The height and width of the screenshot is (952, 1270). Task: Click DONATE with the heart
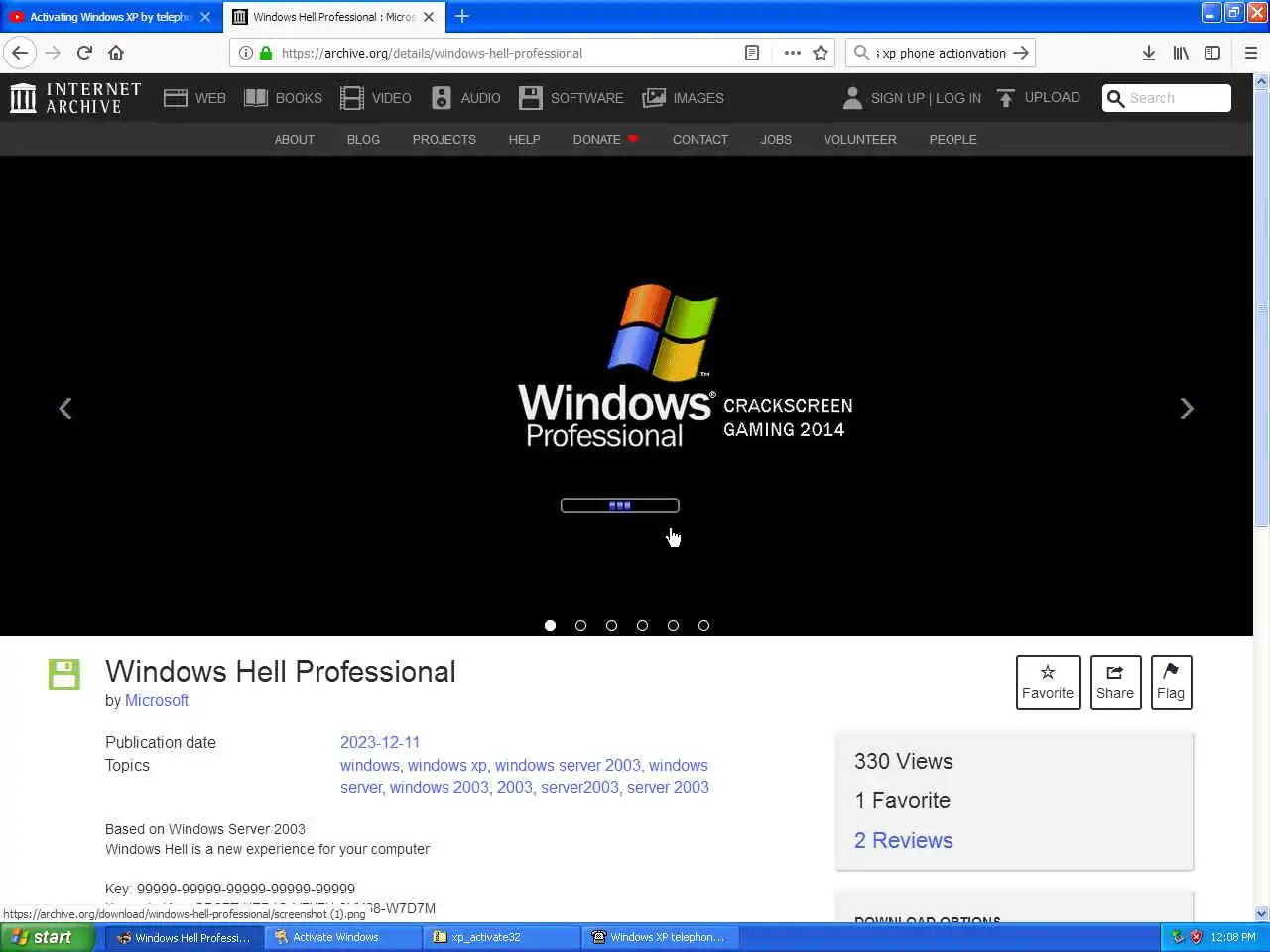(605, 140)
